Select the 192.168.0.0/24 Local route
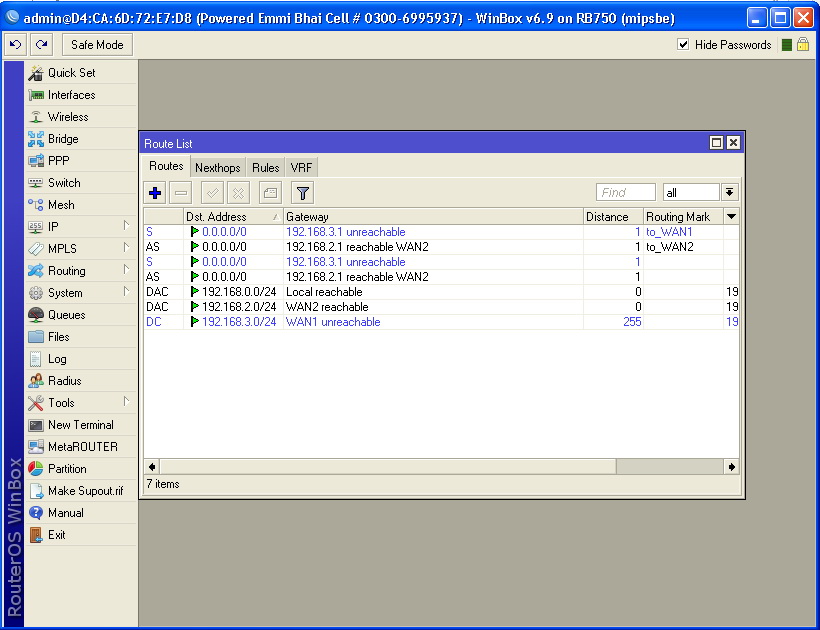Image resolution: width=820 pixels, height=630 pixels. tap(441, 292)
